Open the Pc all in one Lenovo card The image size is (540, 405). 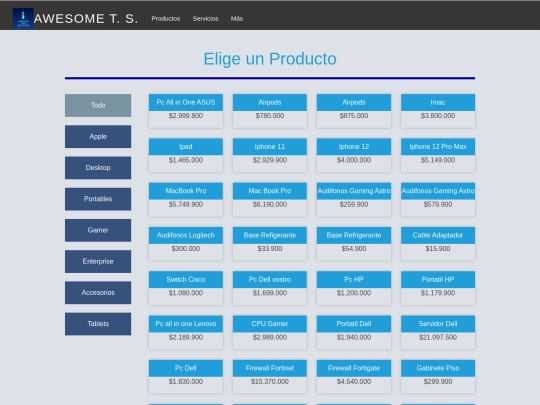point(186,332)
